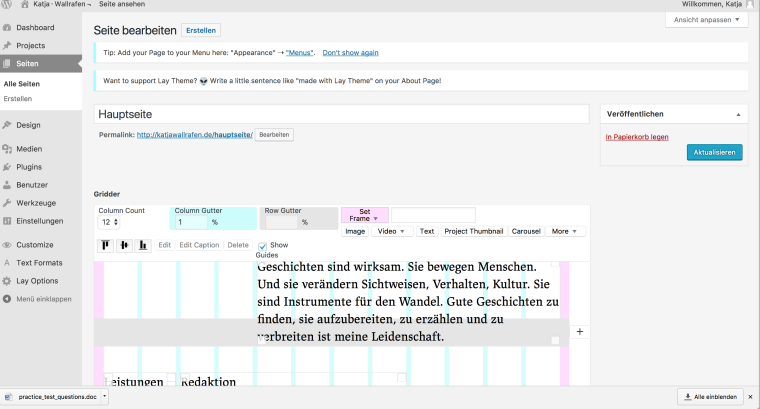Click the Hauptseite title input field
This screenshot has width=760, height=409.
341,115
